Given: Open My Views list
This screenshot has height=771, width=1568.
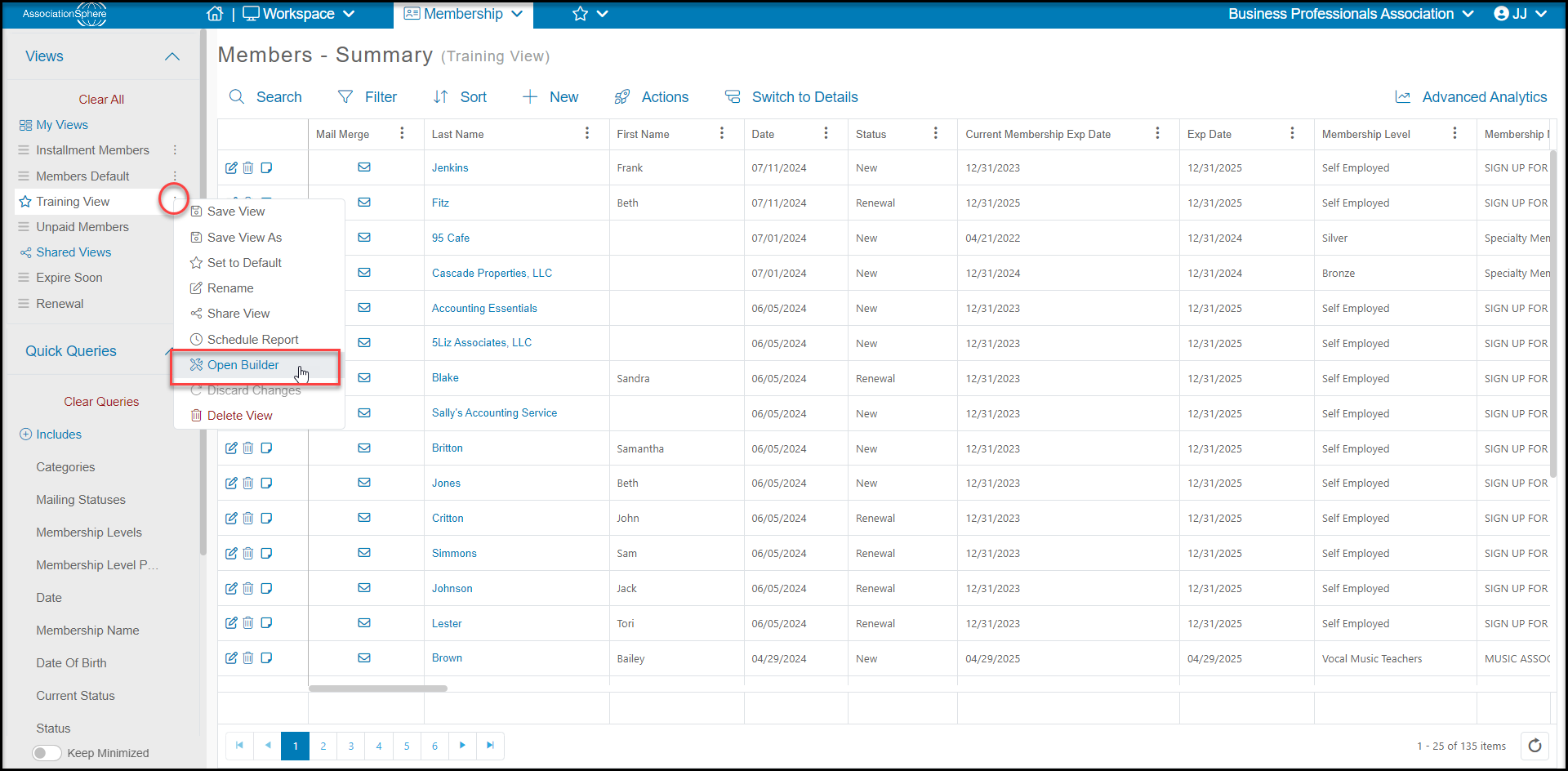Looking at the screenshot, I should point(62,125).
